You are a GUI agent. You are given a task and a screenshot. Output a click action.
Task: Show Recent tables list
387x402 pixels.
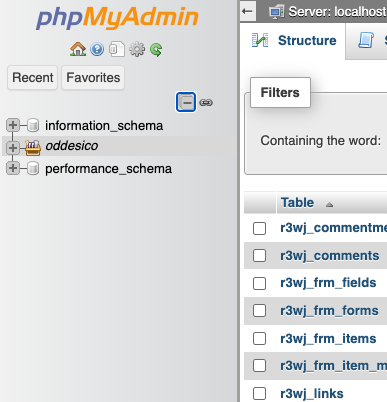(33, 78)
